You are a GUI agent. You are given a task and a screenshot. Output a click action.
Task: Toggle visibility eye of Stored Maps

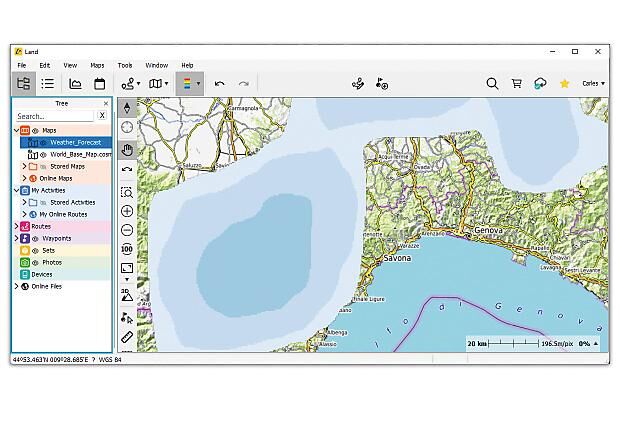click(43, 166)
